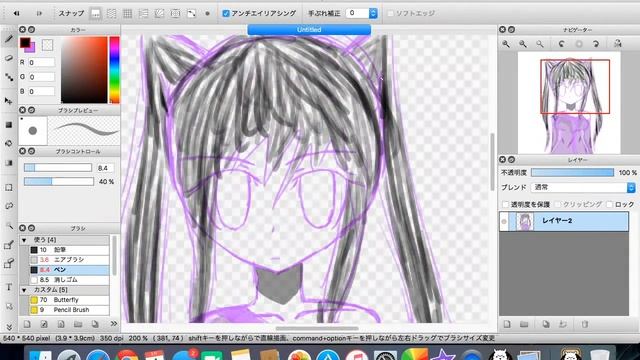Toggle the anti-aliasing checkbox
Viewport: 640px width, 360px height.
[x=226, y=13]
